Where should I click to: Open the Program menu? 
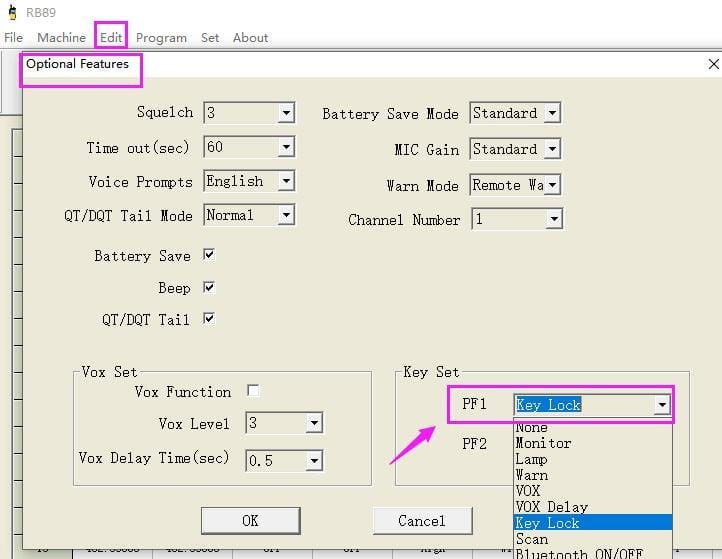coord(161,37)
